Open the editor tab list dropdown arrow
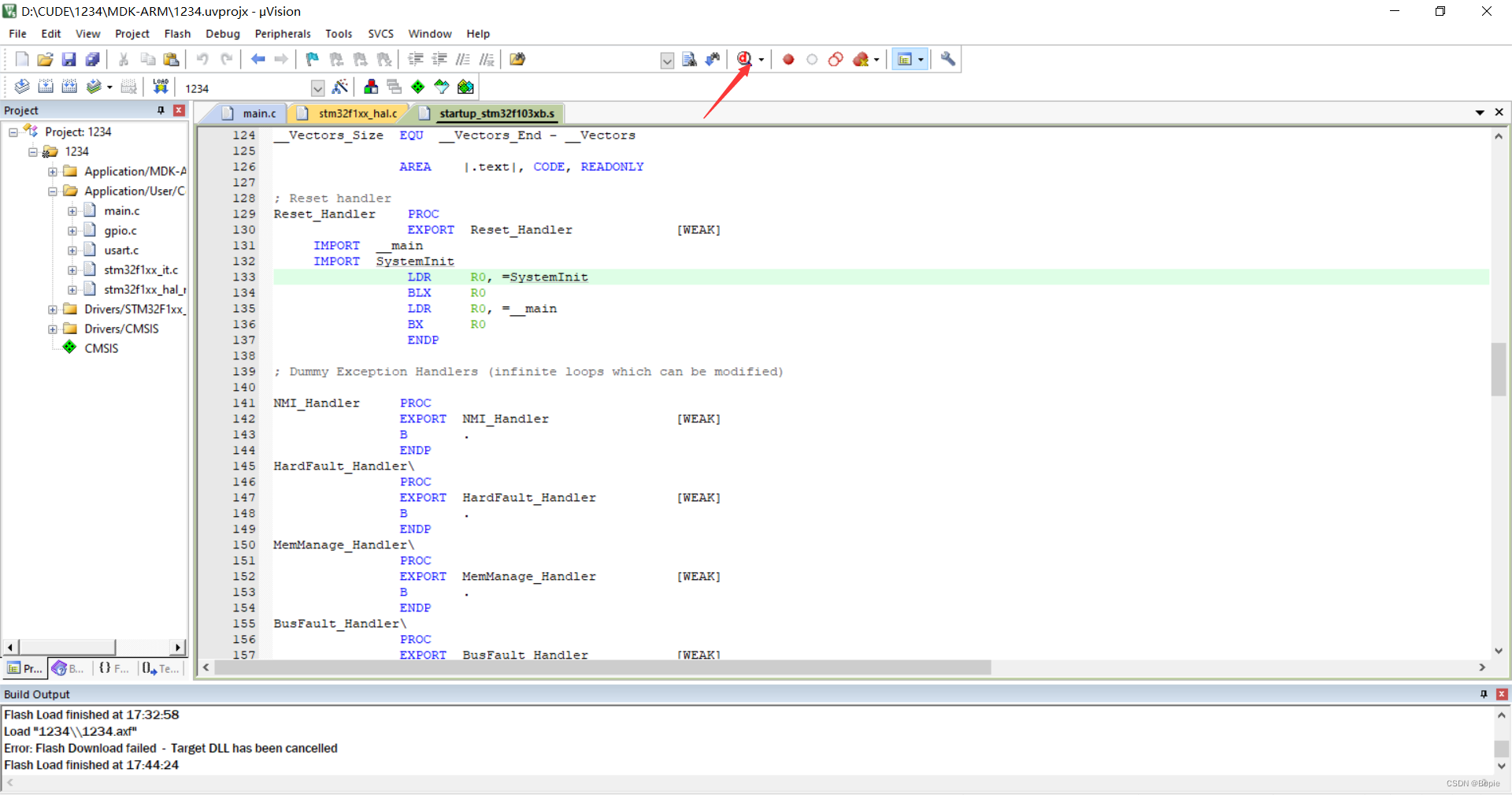Screen dimensions: 1512x795 [x=1480, y=113]
